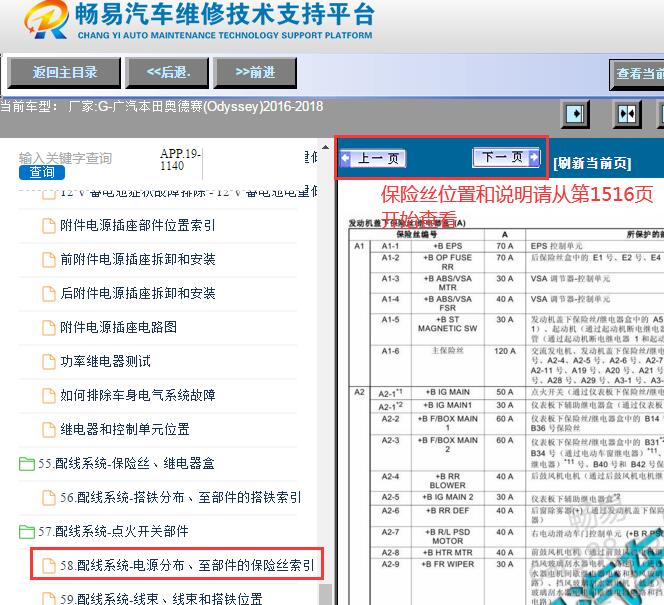Image resolution: width=664 pixels, height=605 pixels.
Task: Click document icon beside 附件电源插座电路图
Action: (x=49, y=327)
